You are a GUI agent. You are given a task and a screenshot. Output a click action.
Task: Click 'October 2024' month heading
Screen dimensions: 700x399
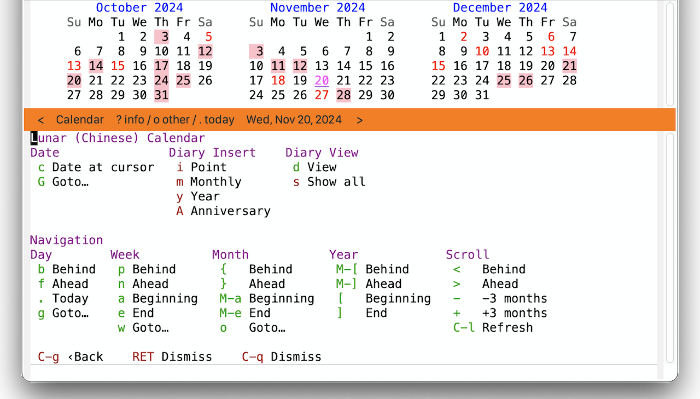point(139,8)
